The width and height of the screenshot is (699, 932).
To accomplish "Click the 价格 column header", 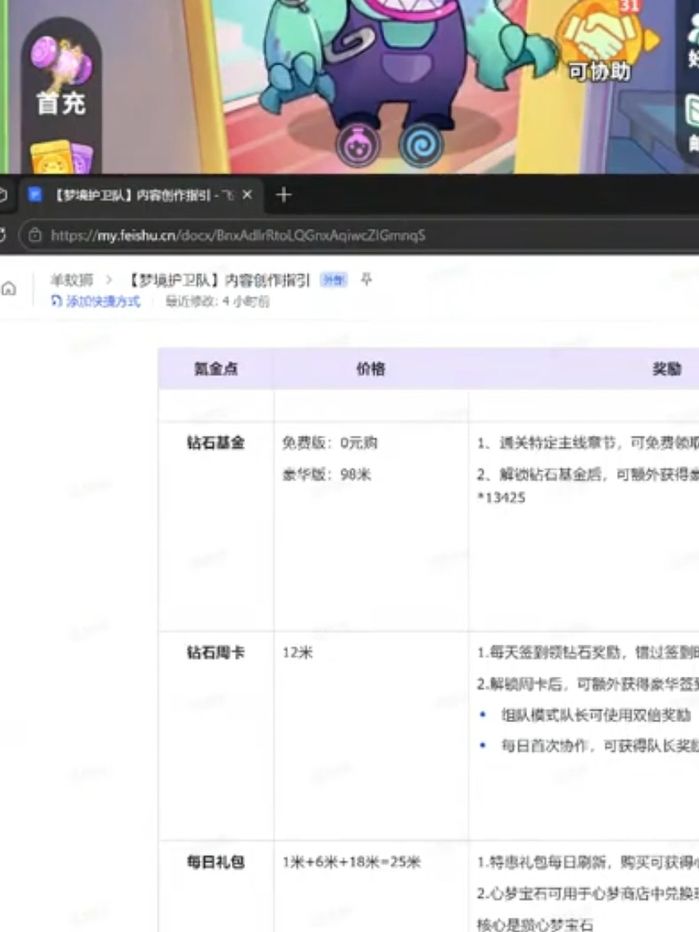I will coord(370,369).
